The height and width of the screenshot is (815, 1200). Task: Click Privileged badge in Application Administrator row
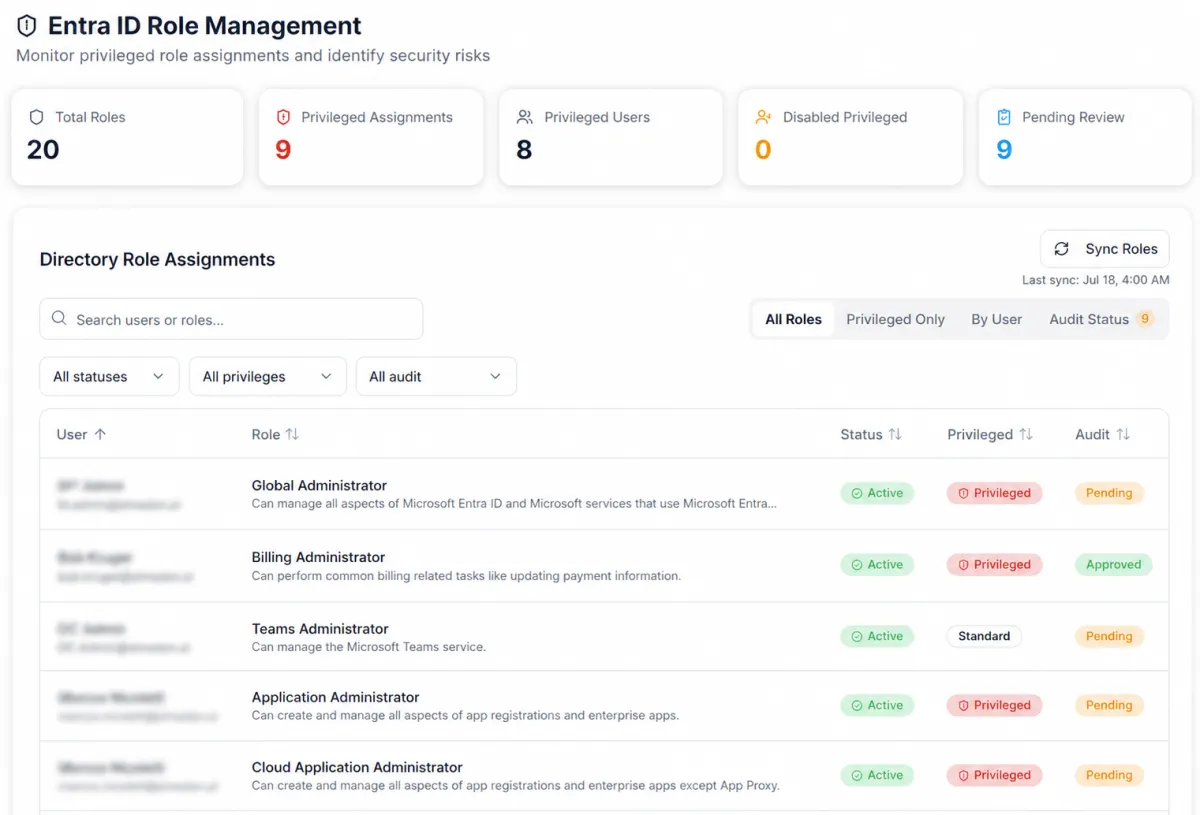point(995,705)
